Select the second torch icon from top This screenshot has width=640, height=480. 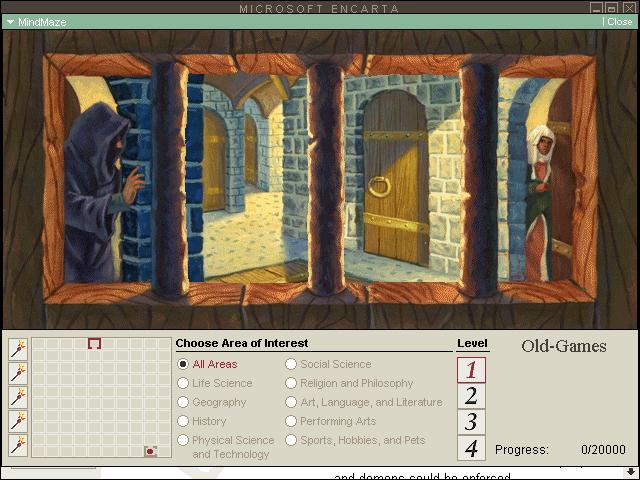(18, 373)
